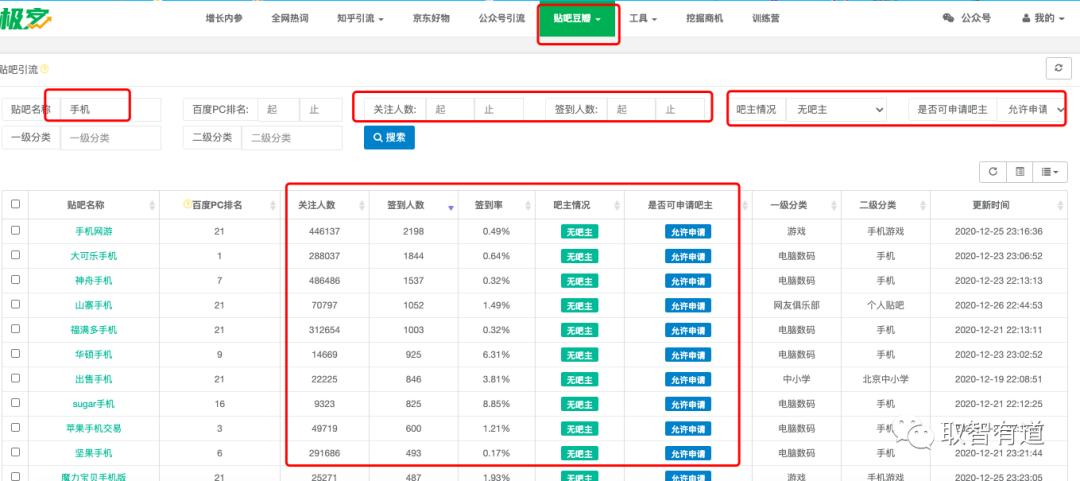
Task: Open the 神舟手机 tieba link
Action: pyautogui.click(x=94, y=281)
